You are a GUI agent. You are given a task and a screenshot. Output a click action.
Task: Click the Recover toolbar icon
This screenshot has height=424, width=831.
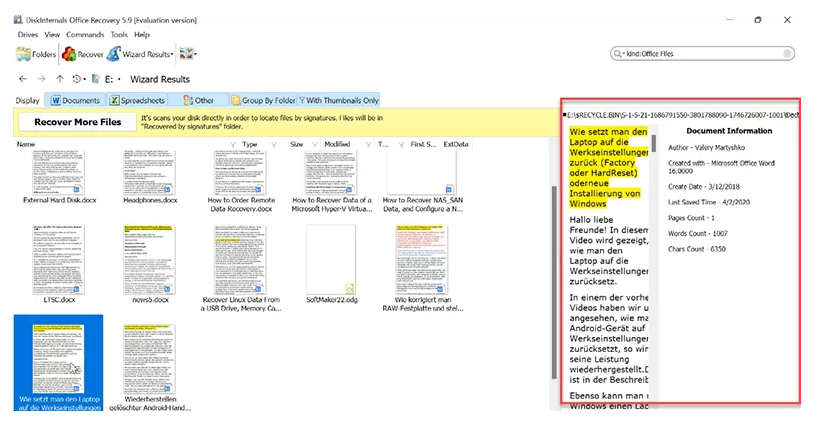pos(69,54)
